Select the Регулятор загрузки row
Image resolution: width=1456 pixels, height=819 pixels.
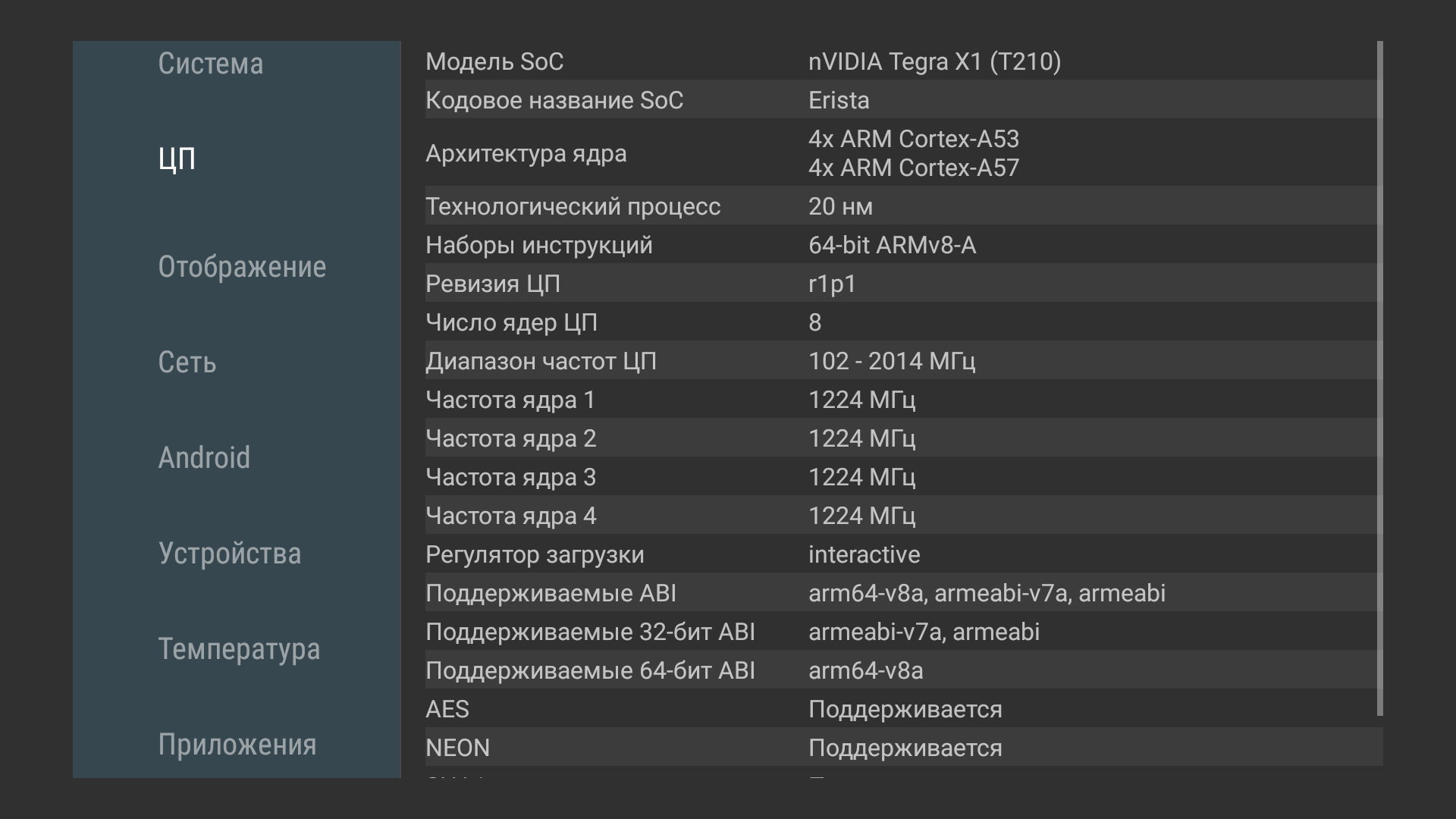[x=901, y=554]
